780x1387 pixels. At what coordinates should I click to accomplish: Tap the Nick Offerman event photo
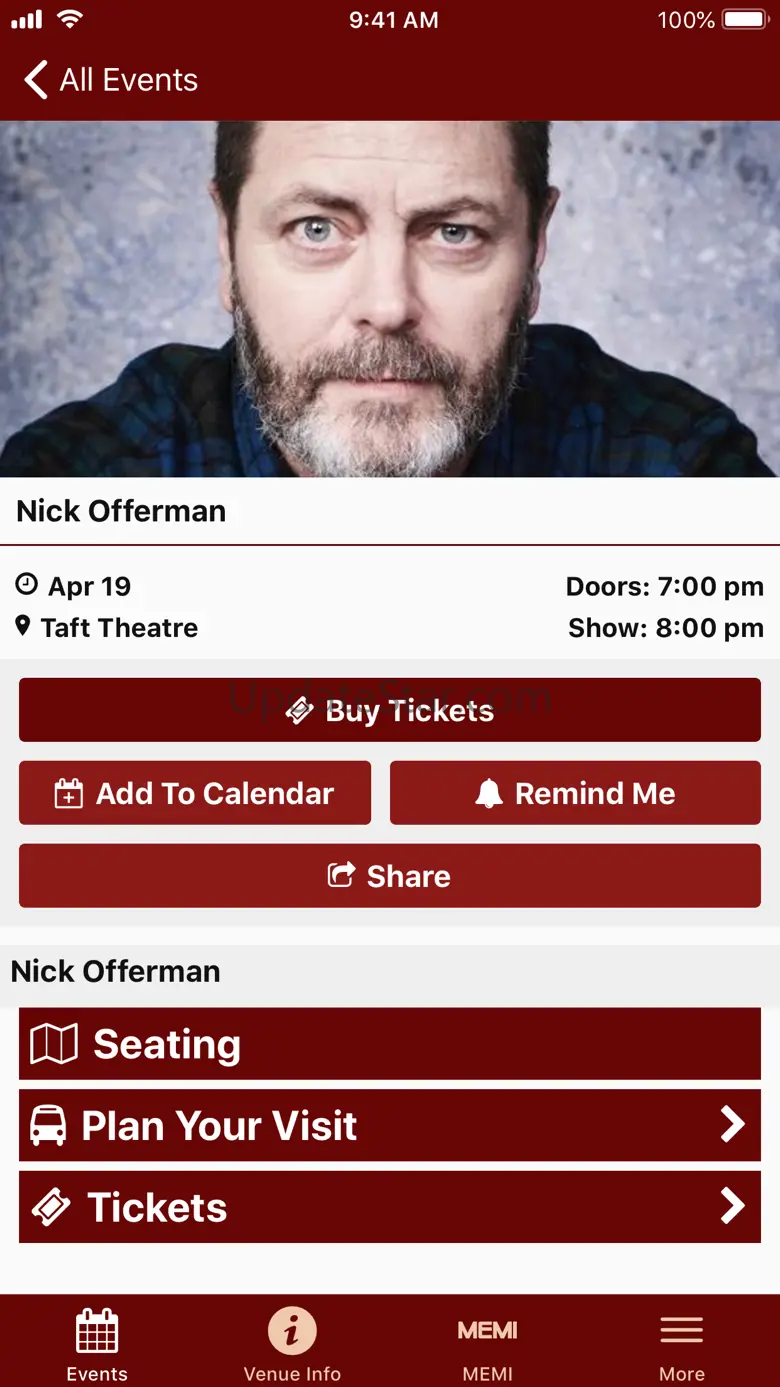coord(390,298)
